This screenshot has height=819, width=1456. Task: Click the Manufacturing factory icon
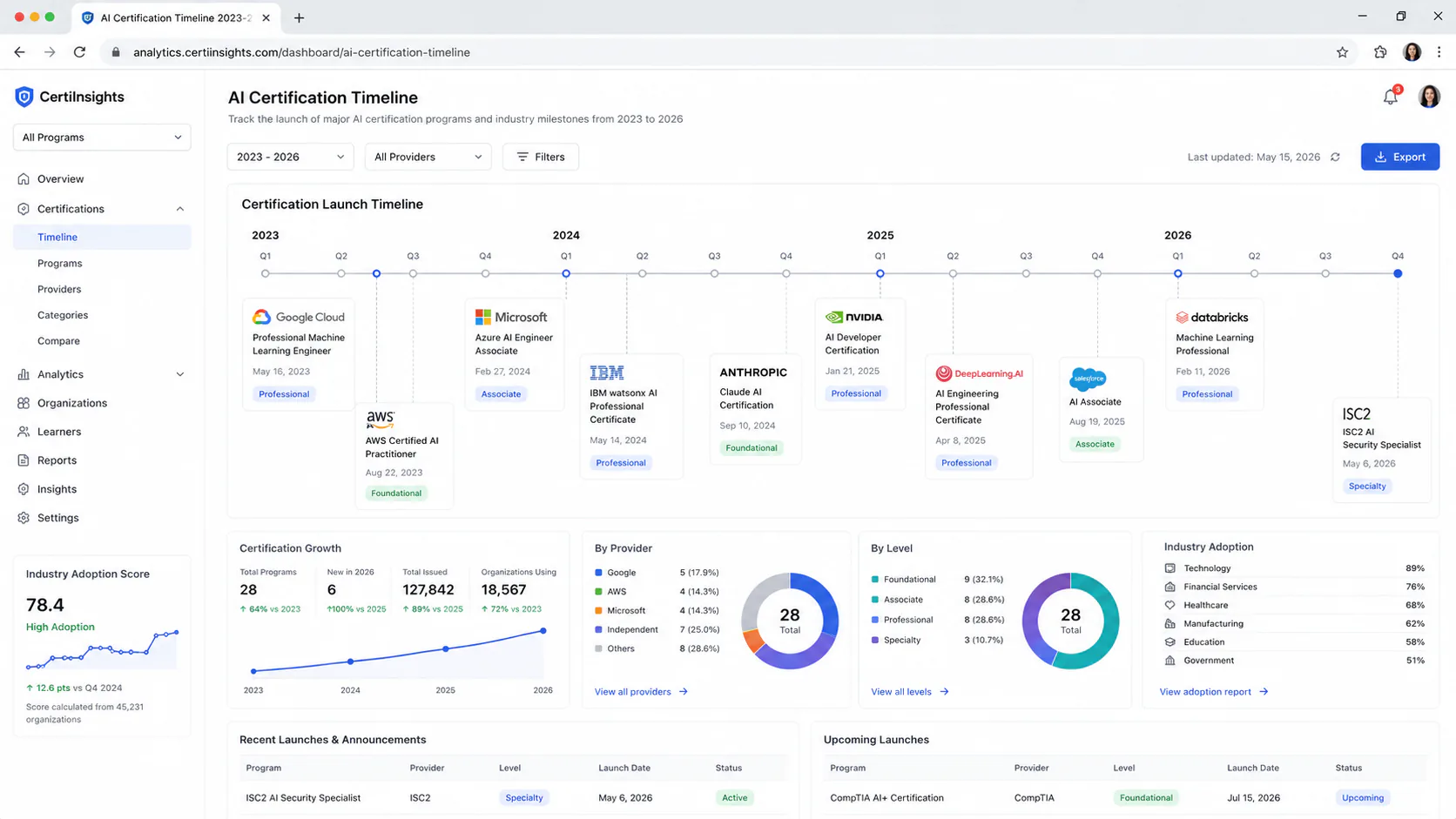point(1170,624)
